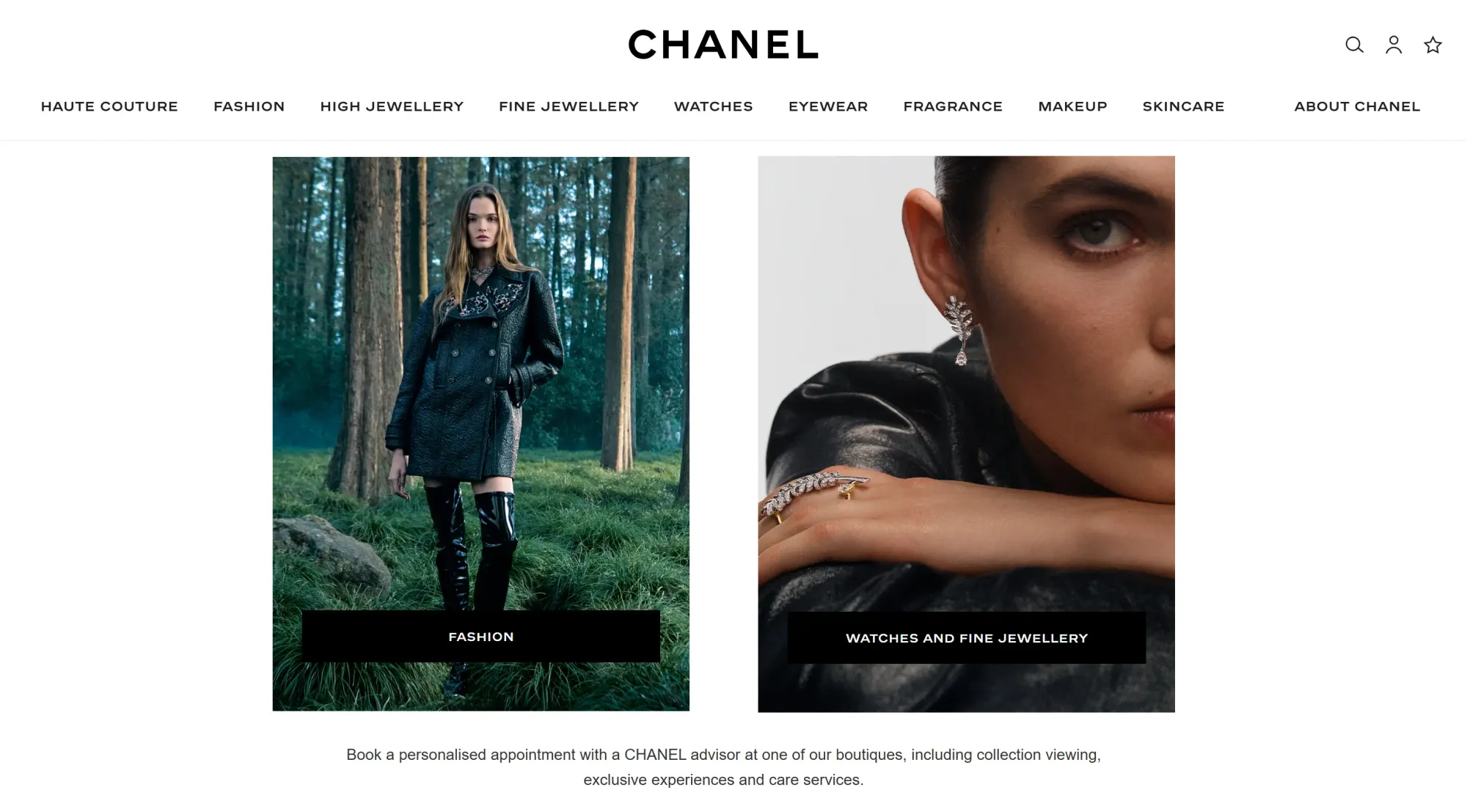Open the Eyewear menu item
The height and width of the screenshot is (812, 1467).
pos(828,106)
